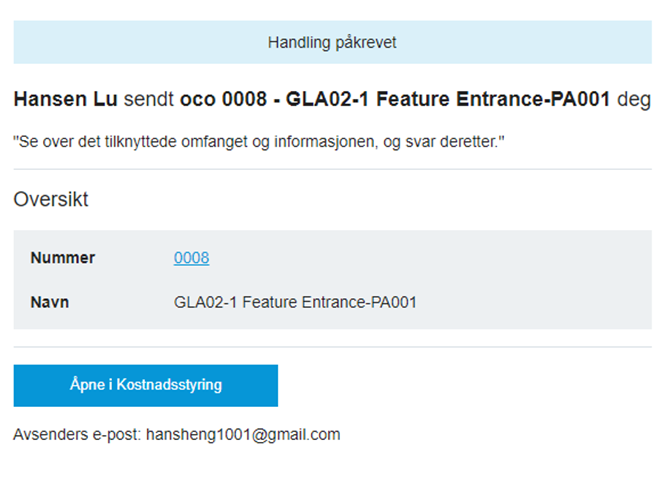Click the quoted message starting "Se over"
Screen dimensions: 654x482
258,143
